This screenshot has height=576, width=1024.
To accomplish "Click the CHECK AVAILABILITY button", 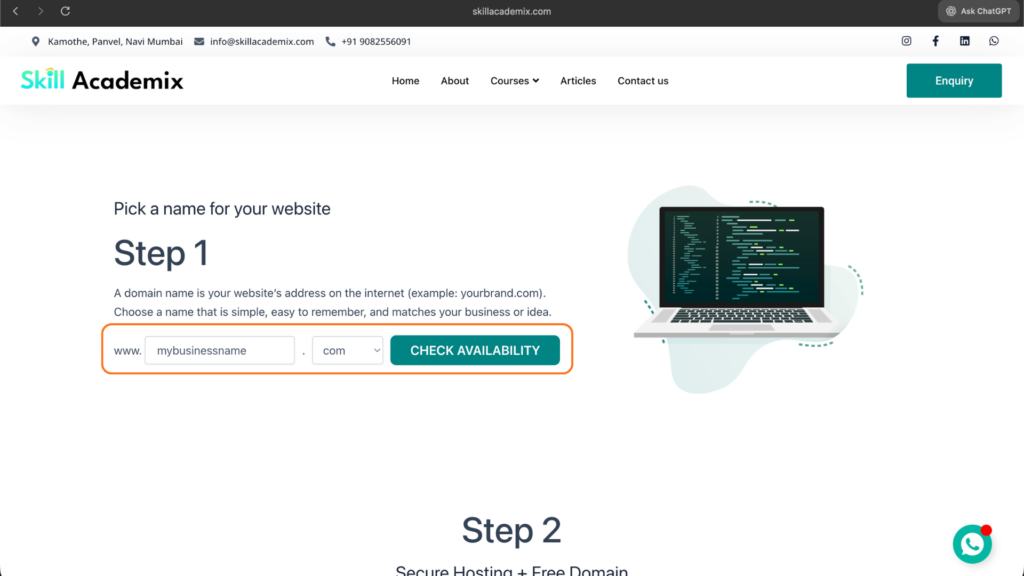I will 475,351.
